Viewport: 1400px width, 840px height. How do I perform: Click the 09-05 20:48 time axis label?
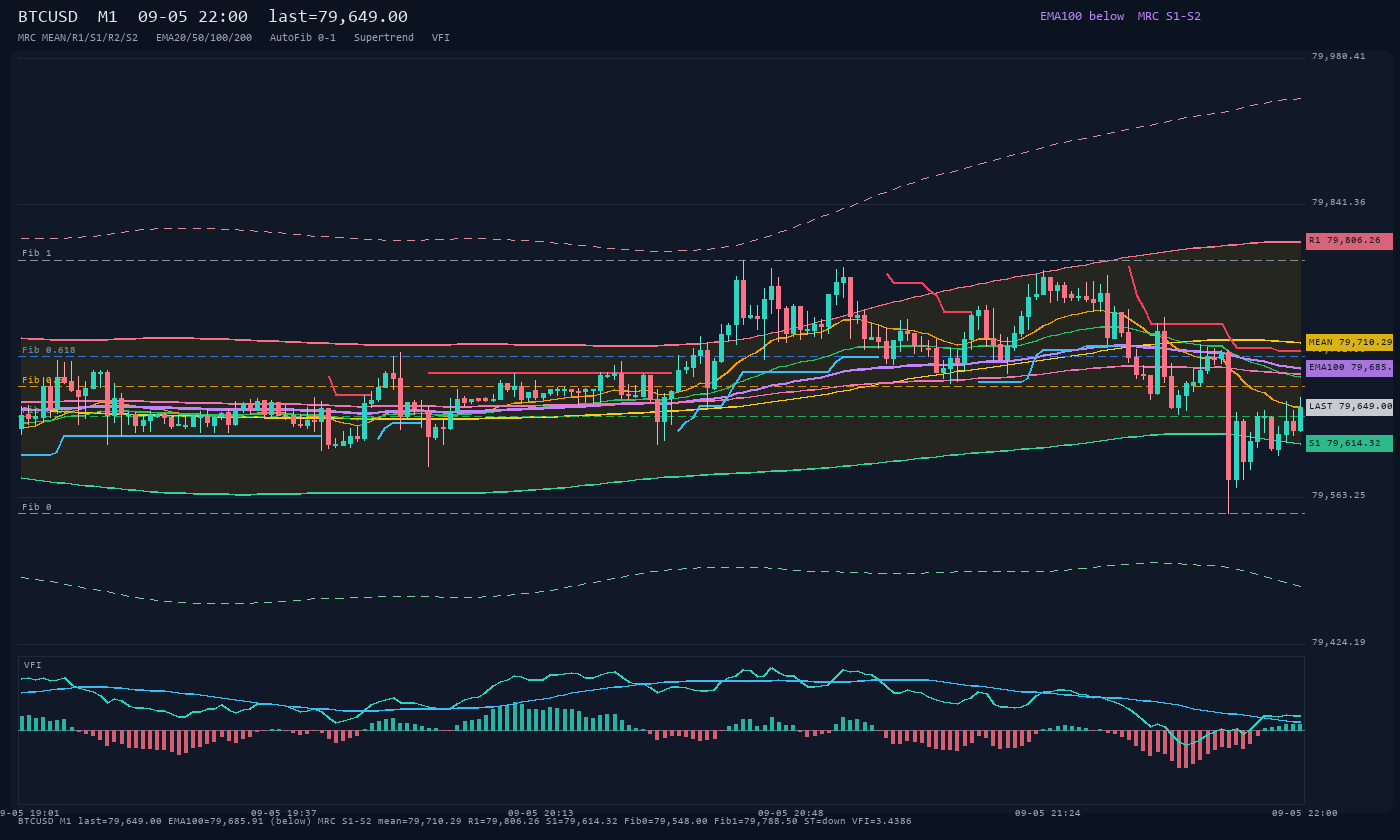click(791, 813)
